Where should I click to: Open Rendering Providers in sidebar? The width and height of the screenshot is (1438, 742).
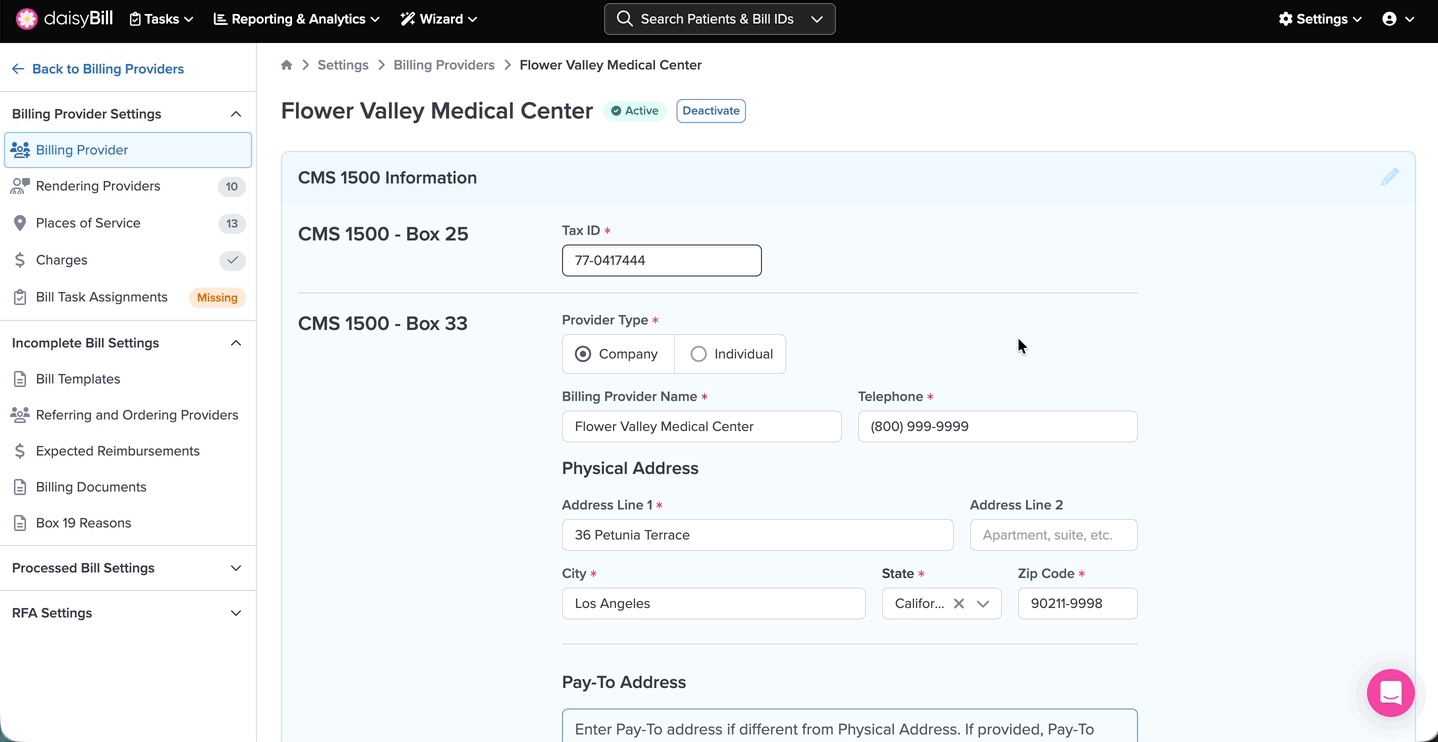click(x=98, y=186)
